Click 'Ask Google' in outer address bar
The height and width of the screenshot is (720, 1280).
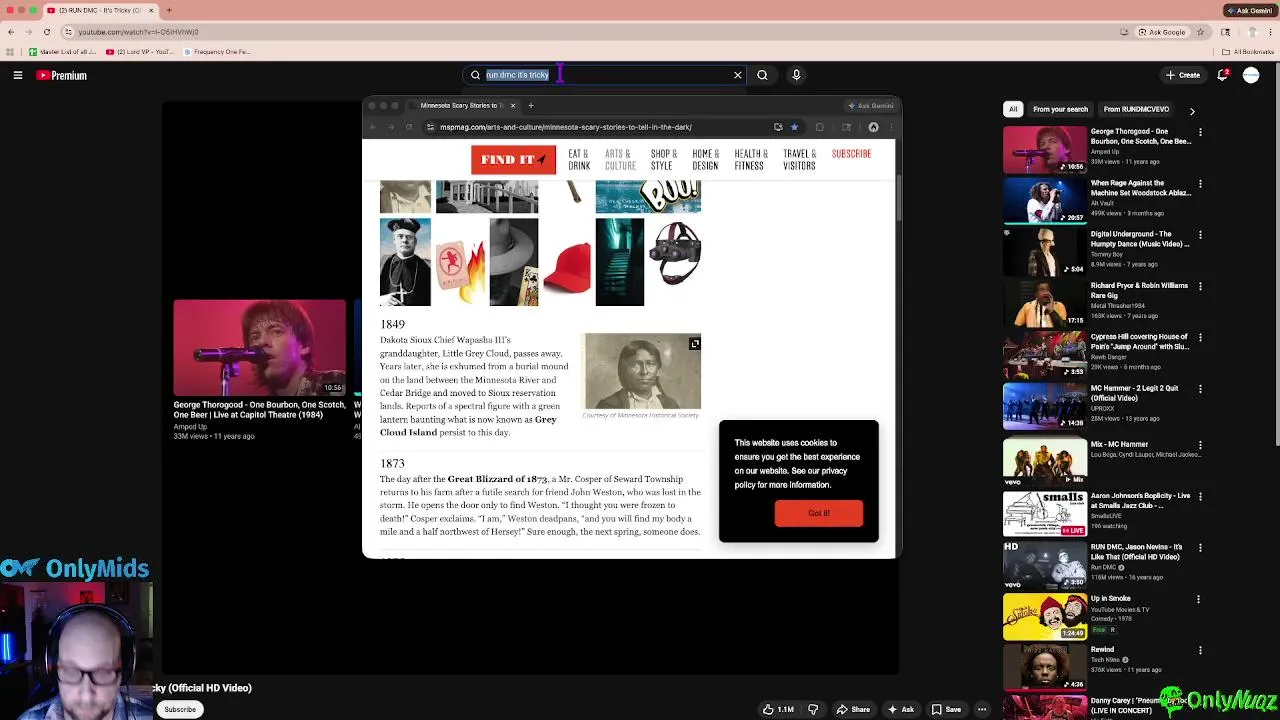pyautogui.click(x=1163, y=32)
